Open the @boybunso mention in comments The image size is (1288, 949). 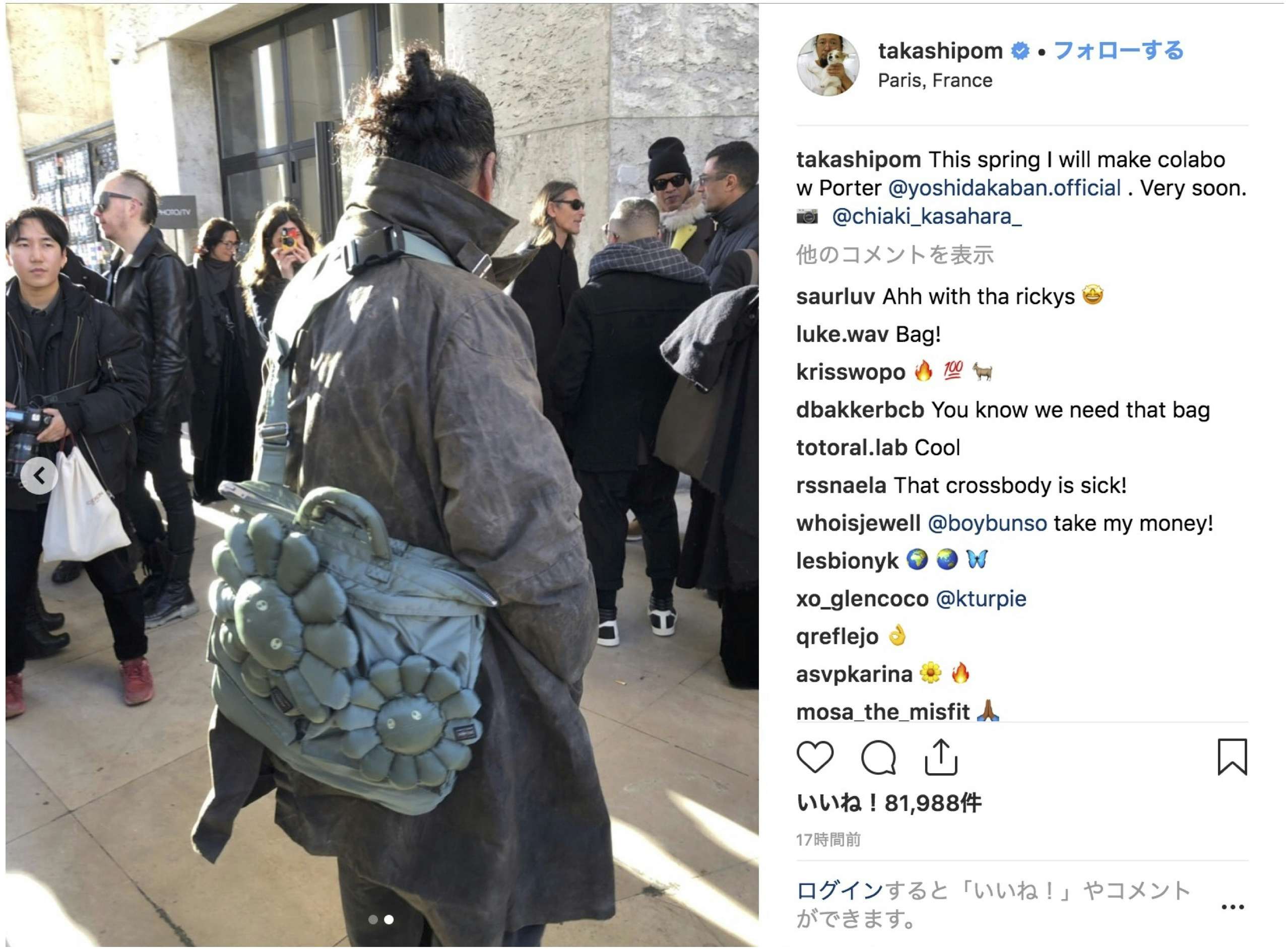click(987, 523)
